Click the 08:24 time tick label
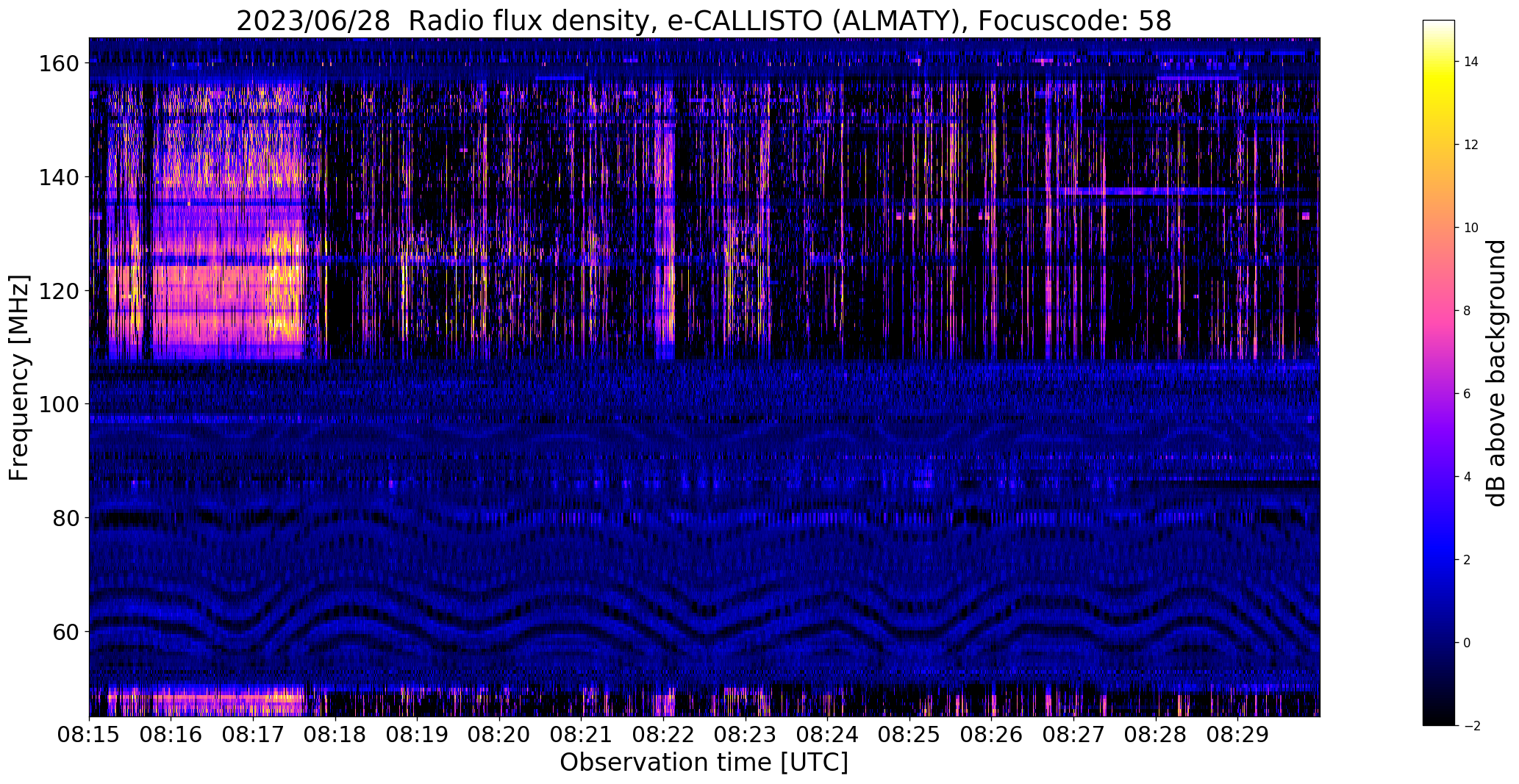Viewport: 1519px width, 784px height. tap(827, 734)
